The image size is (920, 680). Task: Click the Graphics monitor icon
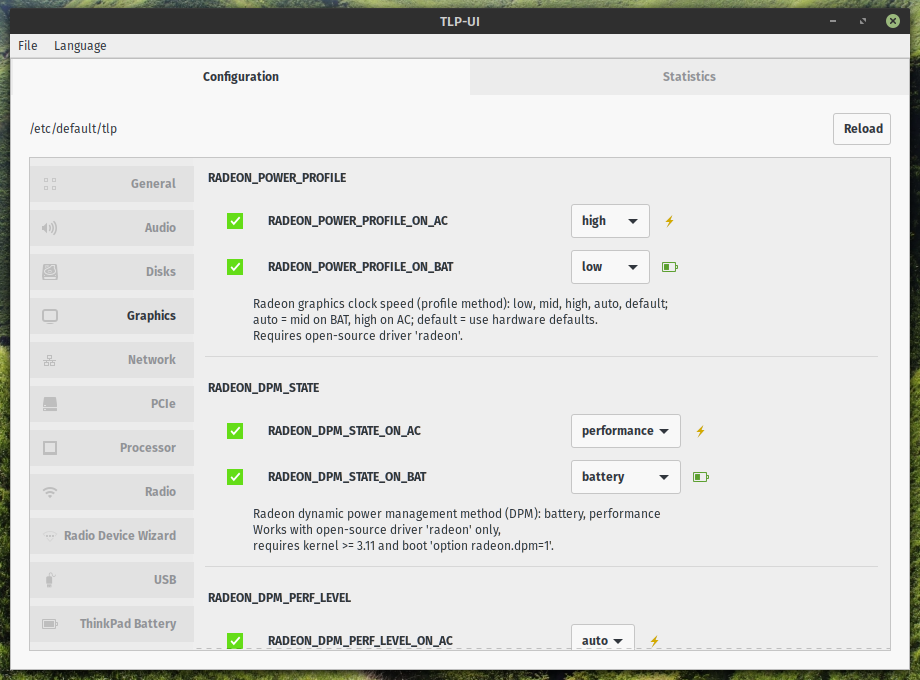click(x=50, y=316)
